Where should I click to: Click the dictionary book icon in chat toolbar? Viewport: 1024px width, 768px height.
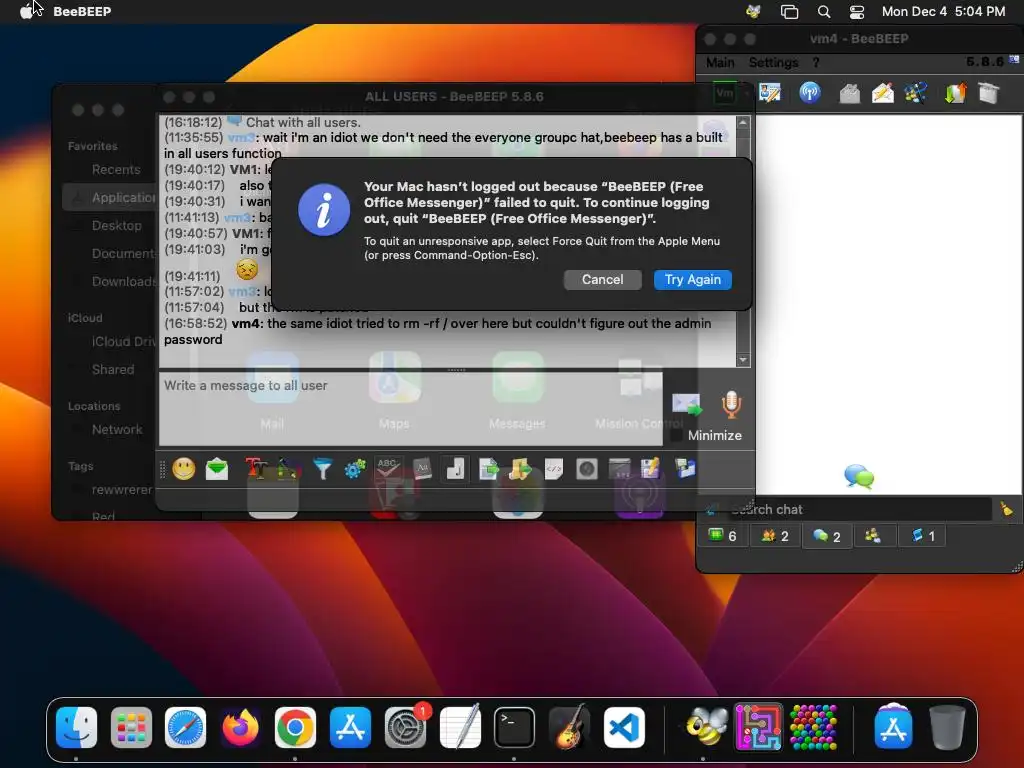point(422,468)
